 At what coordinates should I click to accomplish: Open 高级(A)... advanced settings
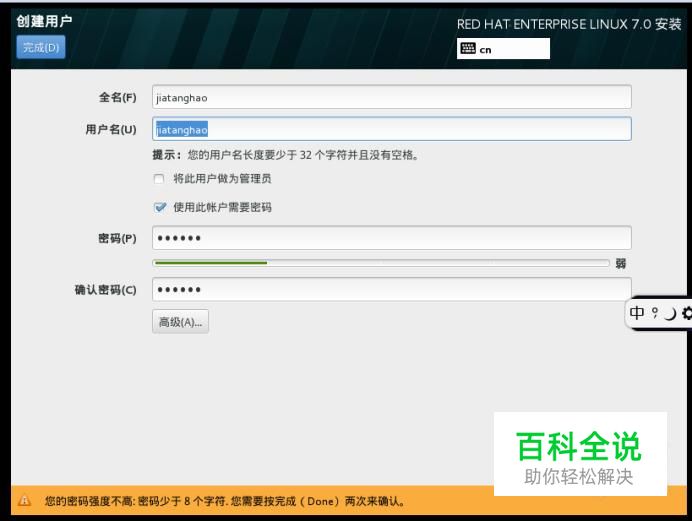tap(181, 322)
